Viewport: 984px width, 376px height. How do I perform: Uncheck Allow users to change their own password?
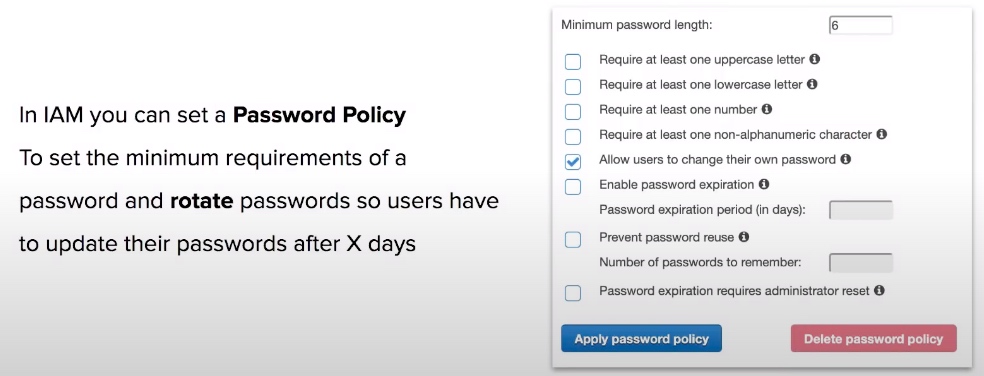tap(573, 161)
